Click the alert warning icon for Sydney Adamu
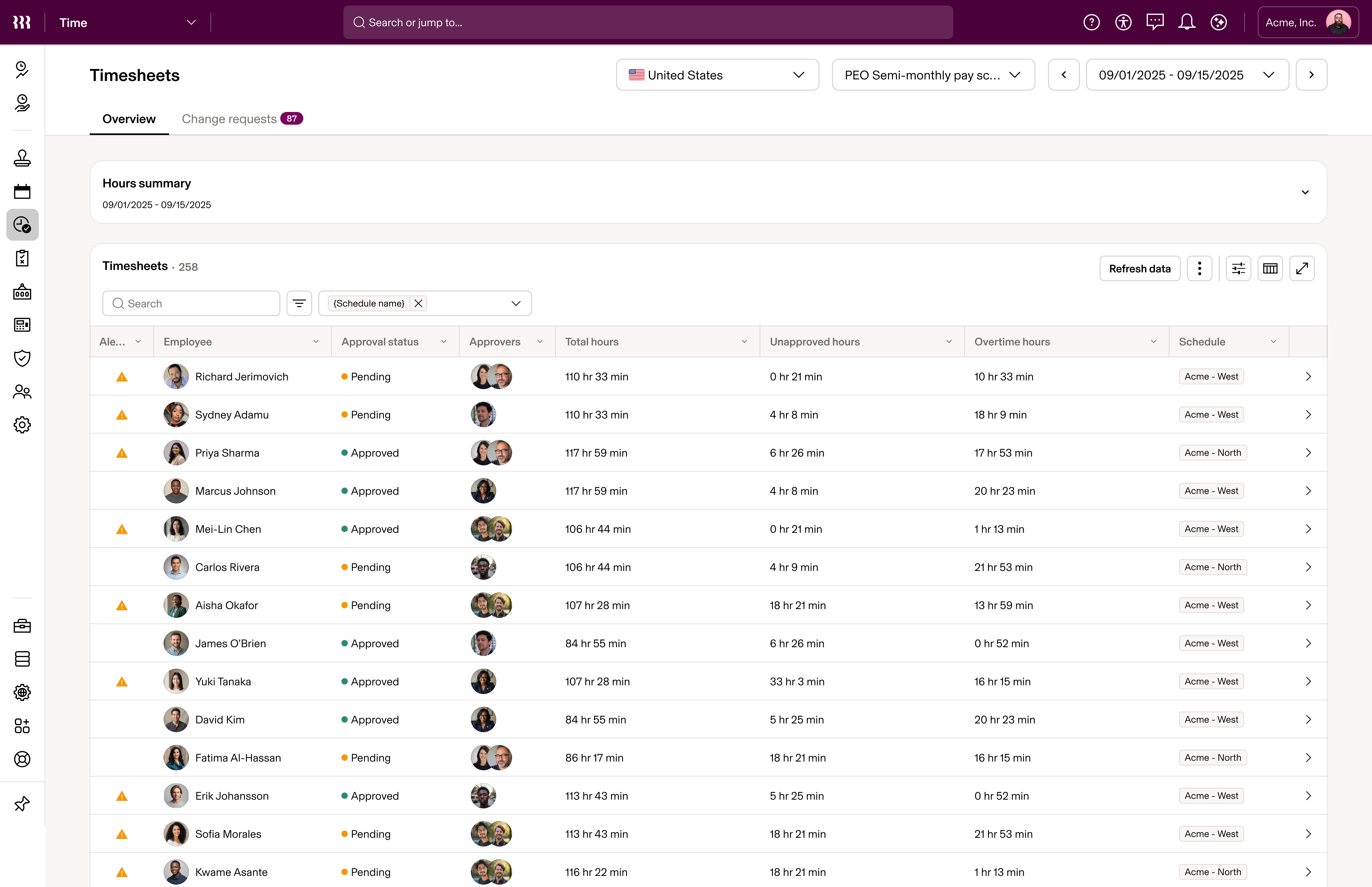 click(121, 415)
